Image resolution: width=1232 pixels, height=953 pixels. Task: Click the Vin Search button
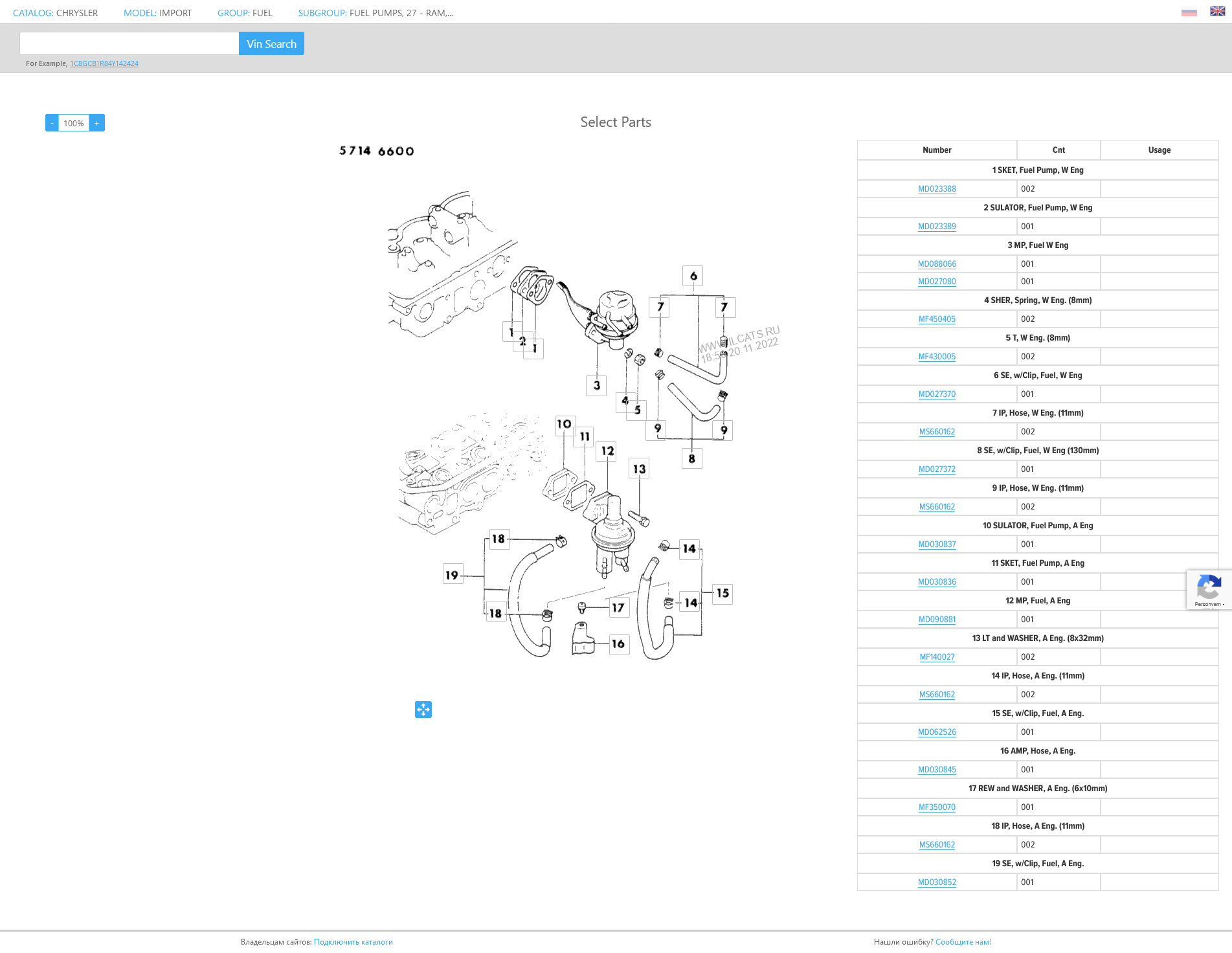click(x=271, y=44)
